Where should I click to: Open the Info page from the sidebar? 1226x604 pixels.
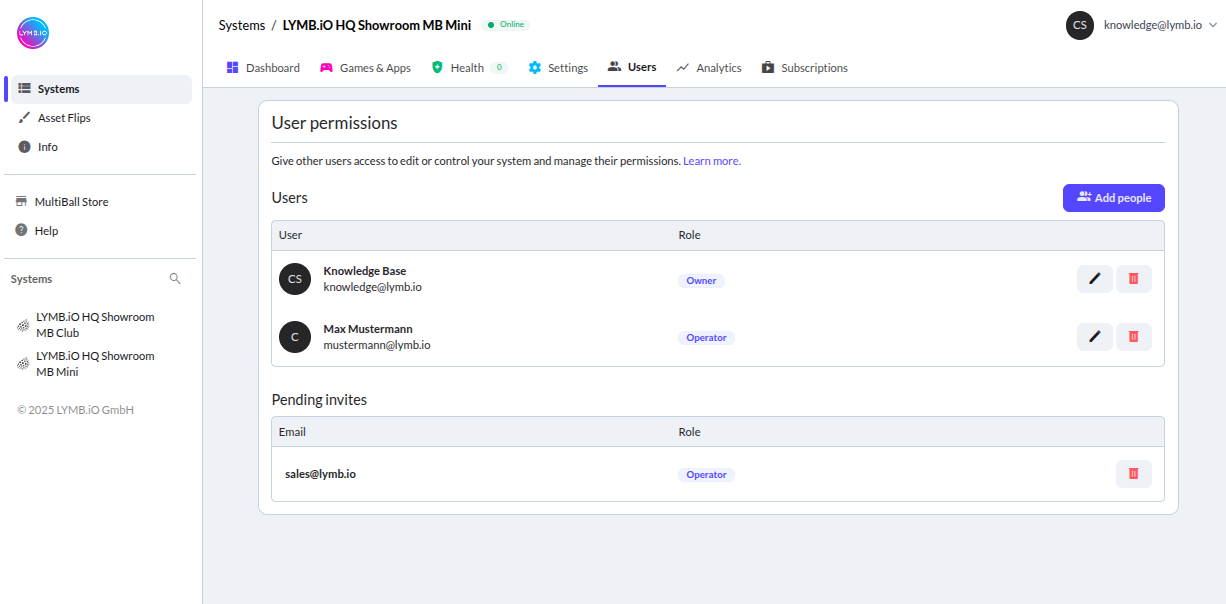tap(24, 146)
